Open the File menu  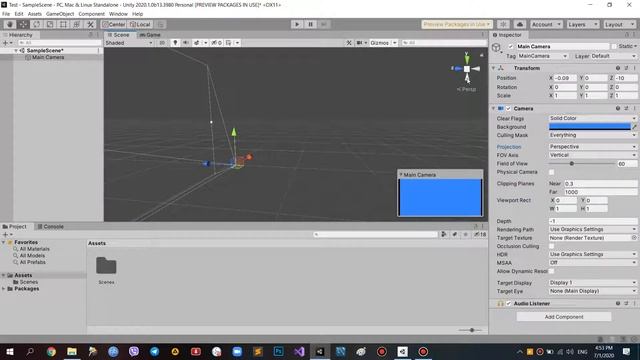coord(6,14)
